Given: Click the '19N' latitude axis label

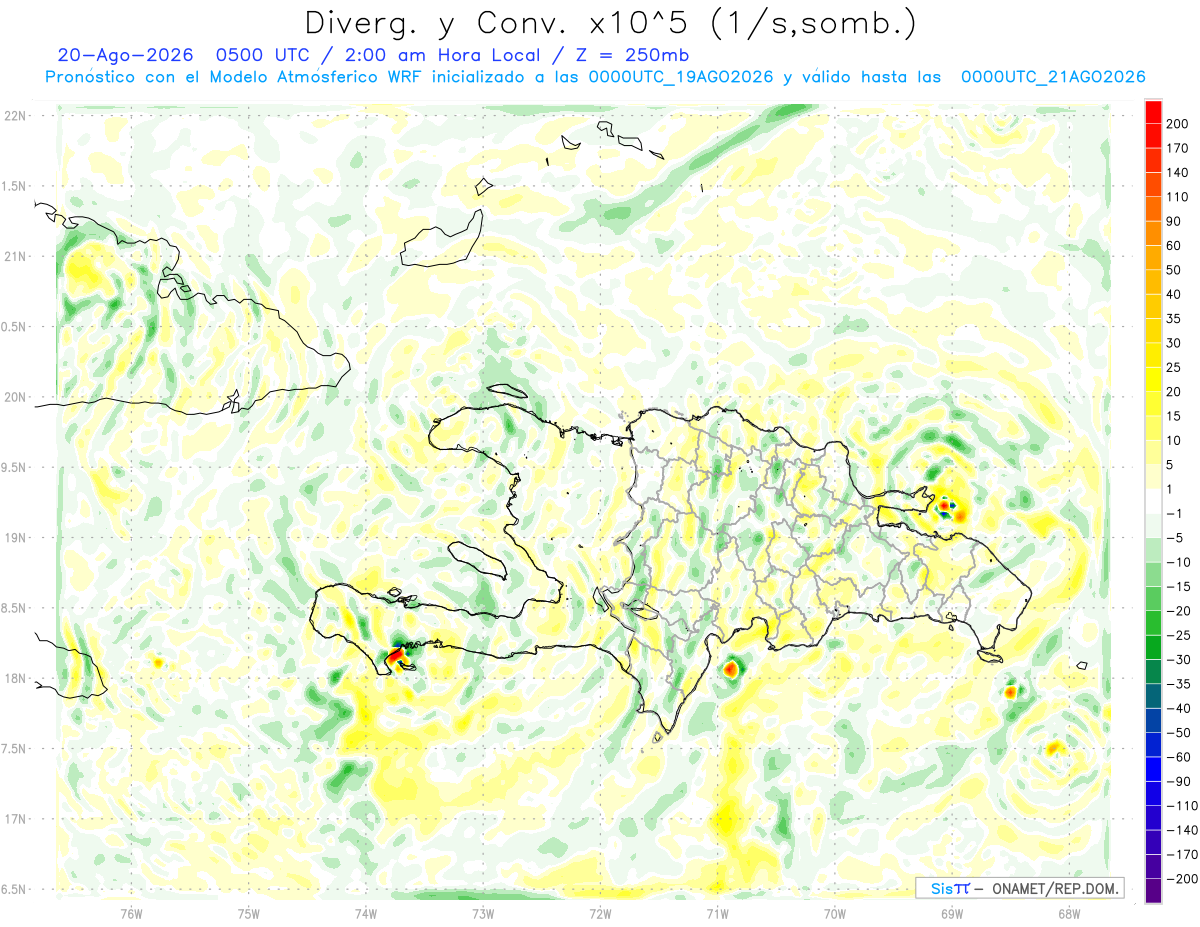Looking at the screenshot, I should (x=15, y=537).
